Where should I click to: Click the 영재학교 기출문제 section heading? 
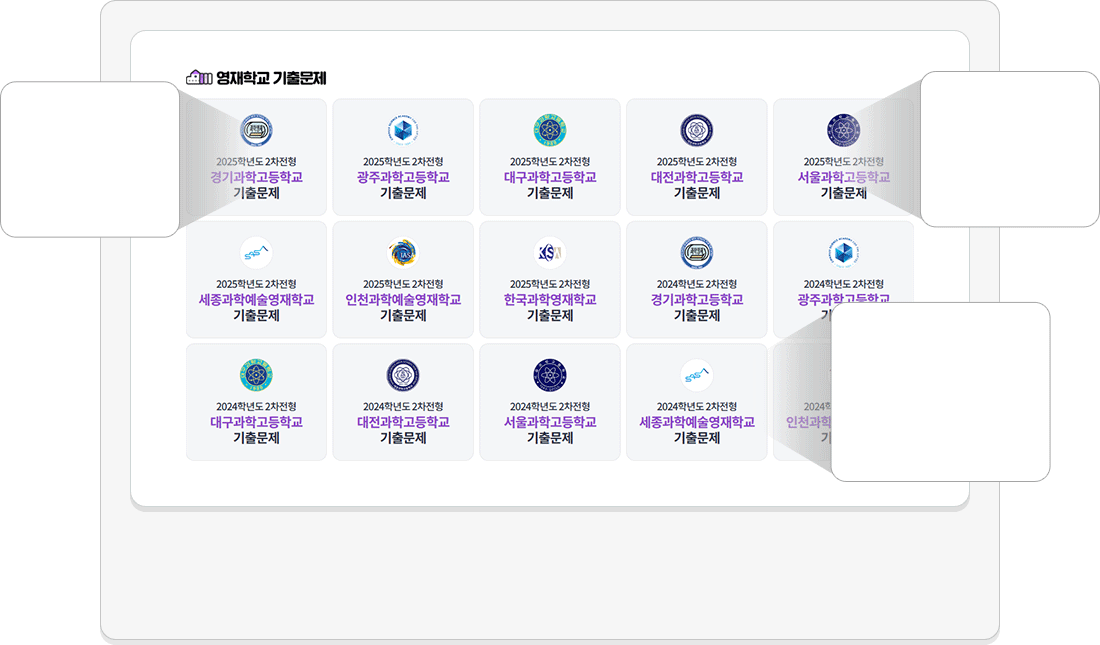pos(271,78)
